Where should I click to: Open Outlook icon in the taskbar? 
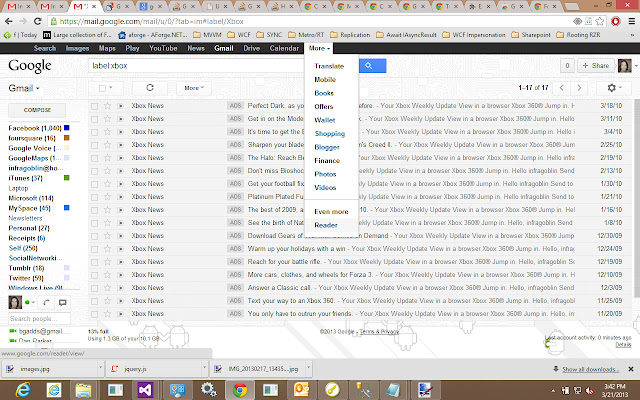coord(301,390)
